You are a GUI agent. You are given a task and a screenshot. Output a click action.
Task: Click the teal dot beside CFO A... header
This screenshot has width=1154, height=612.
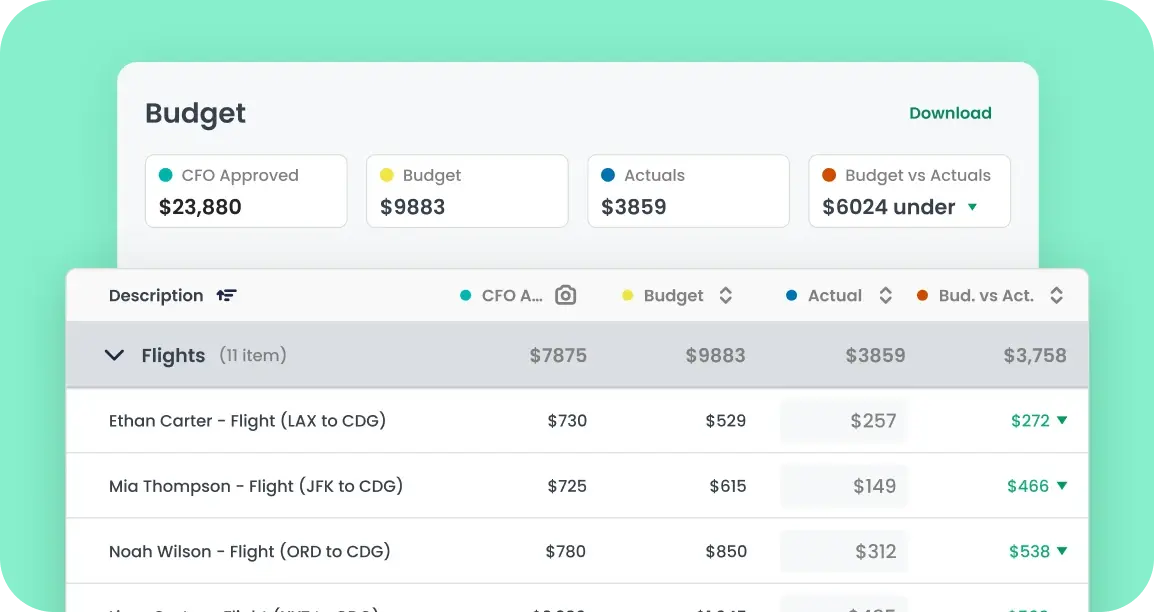[465, 296]
